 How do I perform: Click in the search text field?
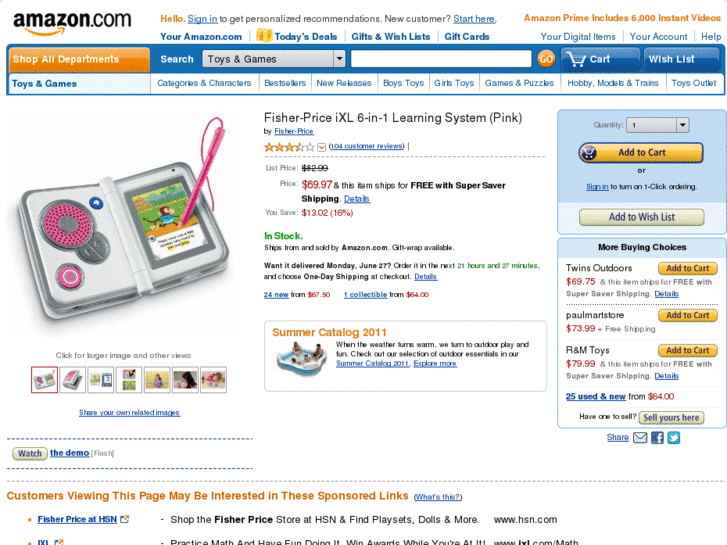[x=441, y=59]
